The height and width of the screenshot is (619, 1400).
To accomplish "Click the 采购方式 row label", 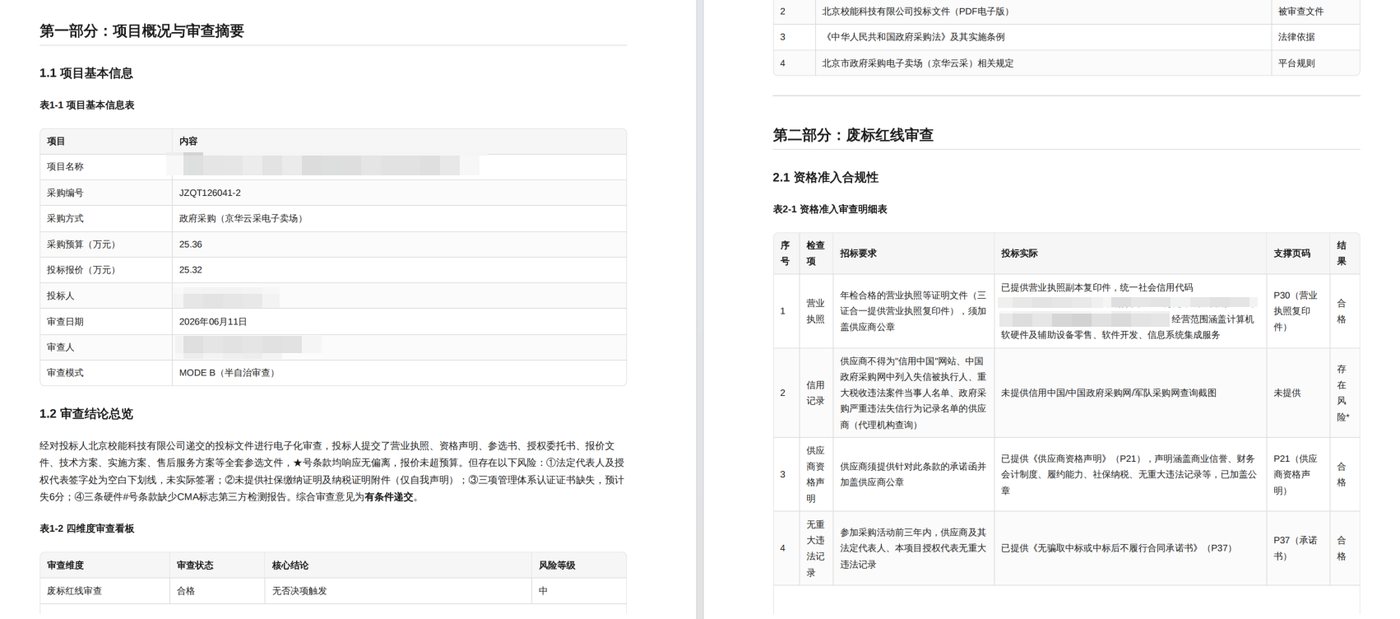I will pos(65,218).
